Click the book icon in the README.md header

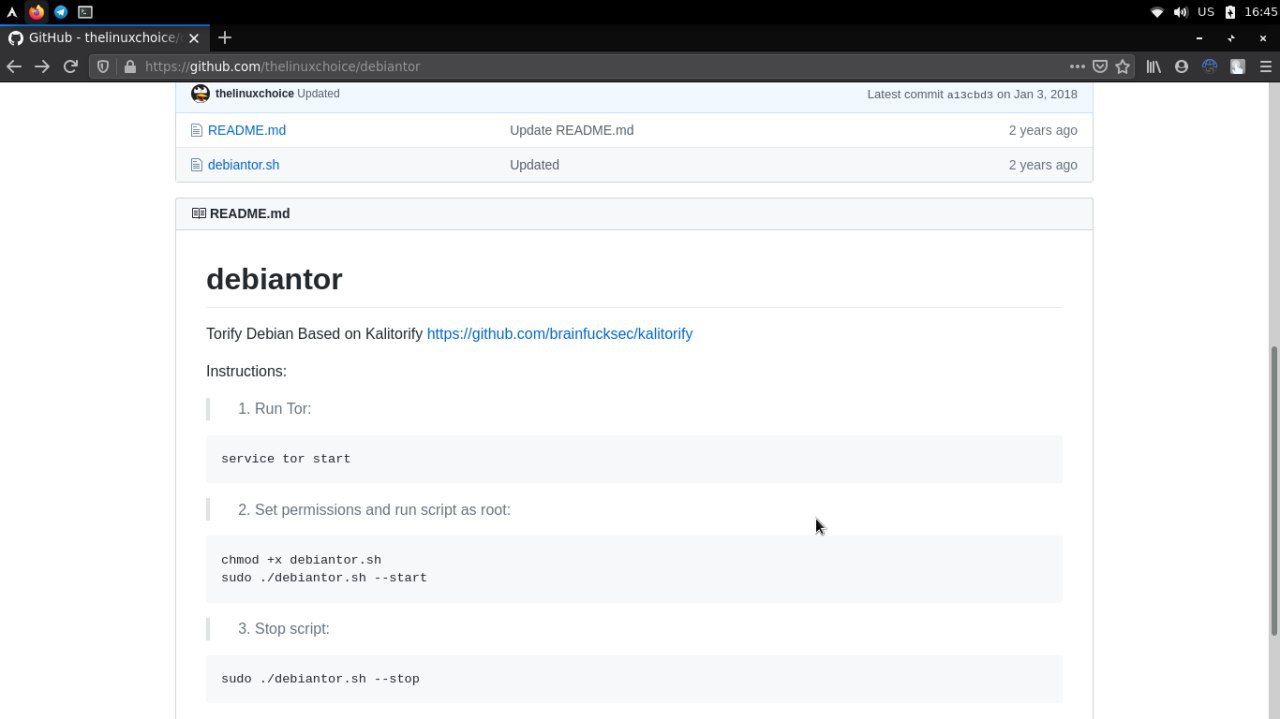pyautogui.click(x=198, y=213)
